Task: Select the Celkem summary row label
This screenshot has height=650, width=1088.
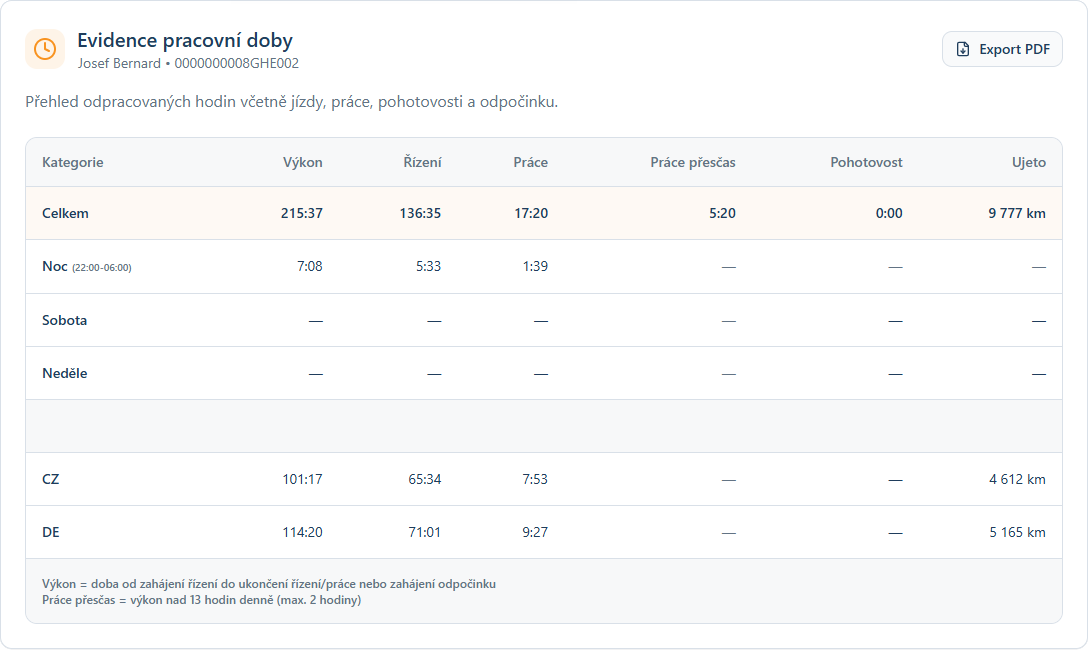Action: [66, 213]
